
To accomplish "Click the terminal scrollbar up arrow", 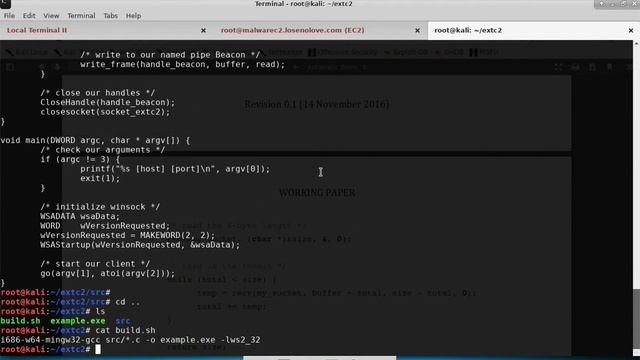I will (636, 43).
